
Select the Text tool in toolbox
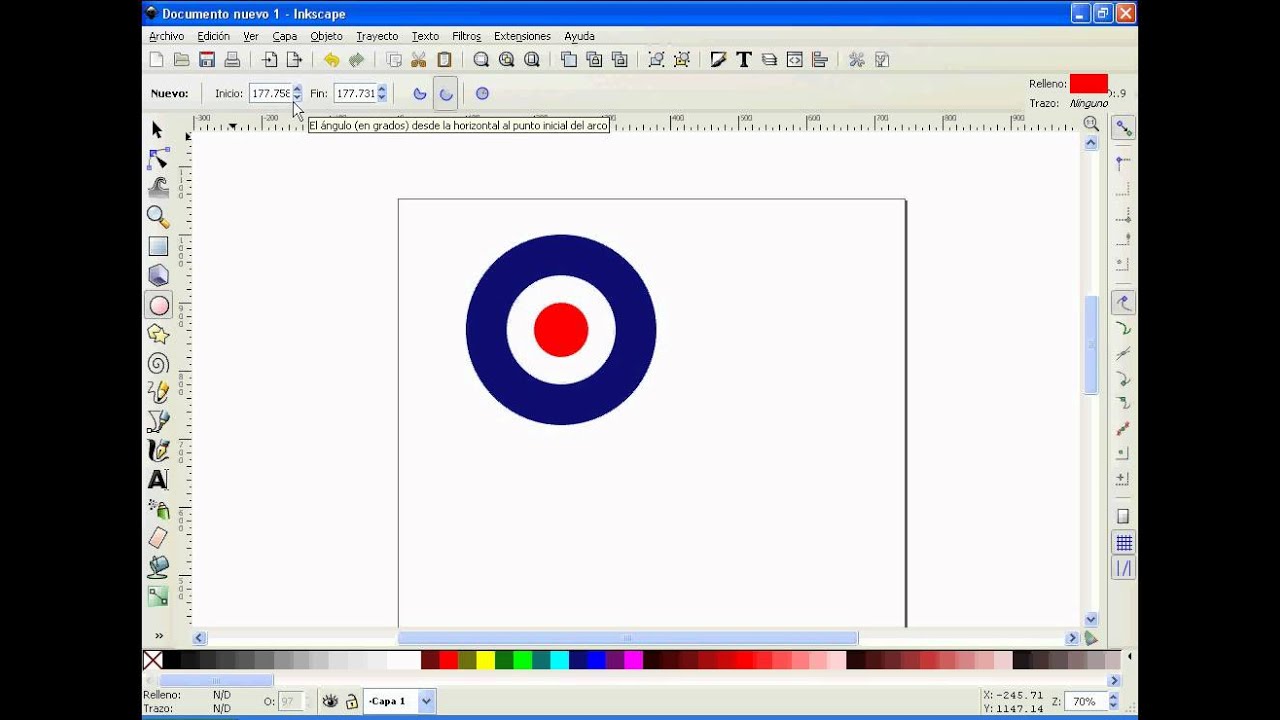[x=158, y=479]
